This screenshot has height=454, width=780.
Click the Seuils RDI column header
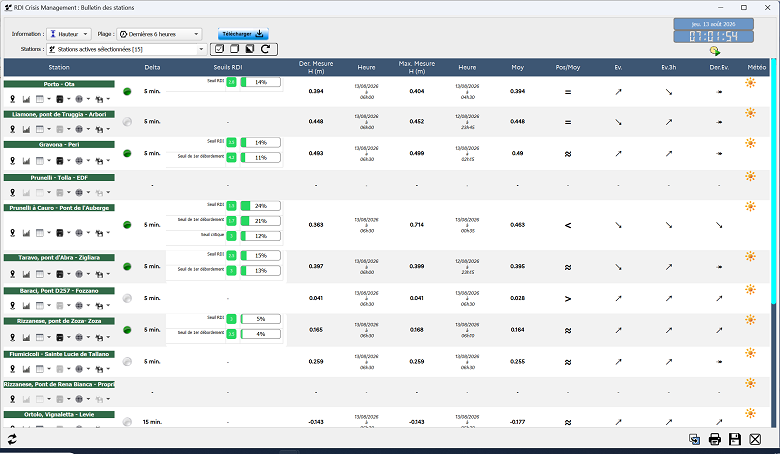tap(228, 67)
